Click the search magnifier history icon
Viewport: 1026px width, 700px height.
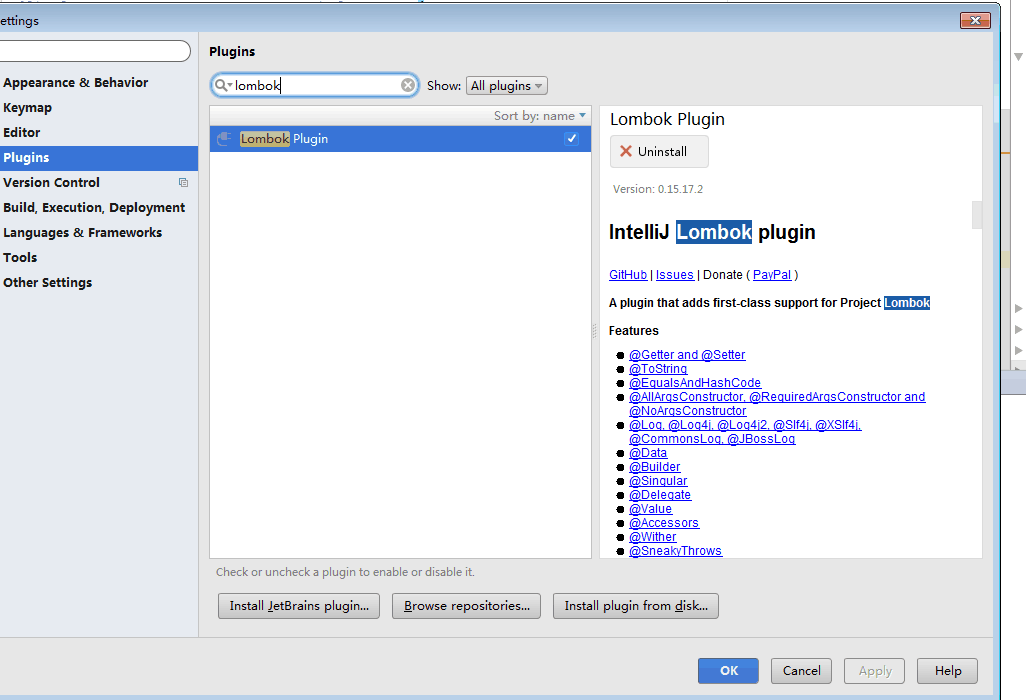pyautogui.click(x=223, y=86)
